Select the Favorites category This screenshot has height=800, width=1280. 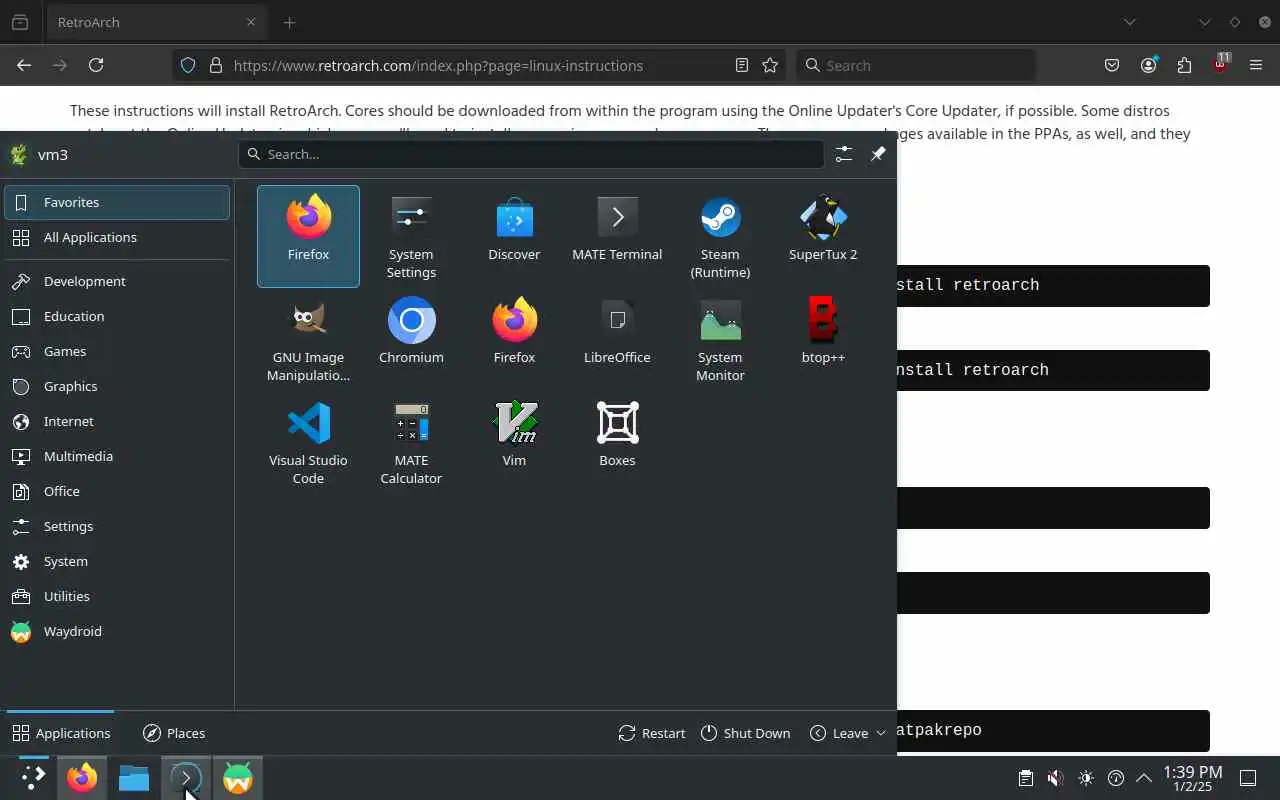pyautogui.click(x=117, y=202)
